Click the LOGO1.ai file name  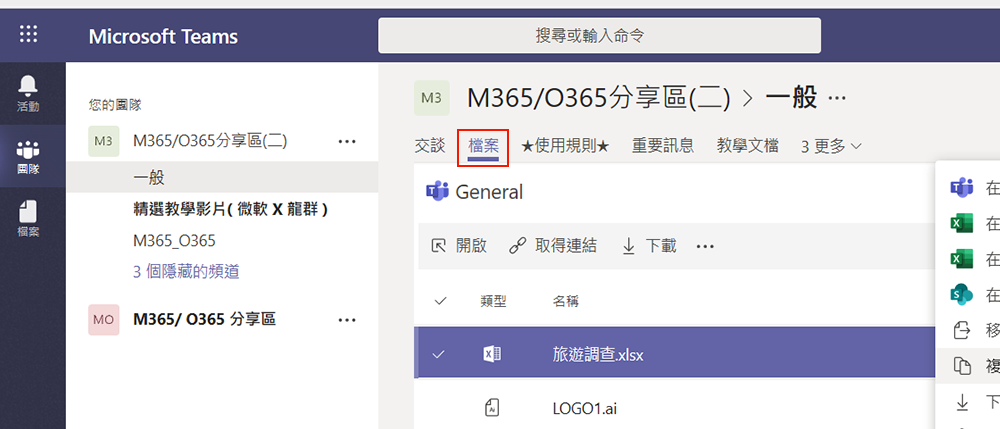(x=585, y=409)
